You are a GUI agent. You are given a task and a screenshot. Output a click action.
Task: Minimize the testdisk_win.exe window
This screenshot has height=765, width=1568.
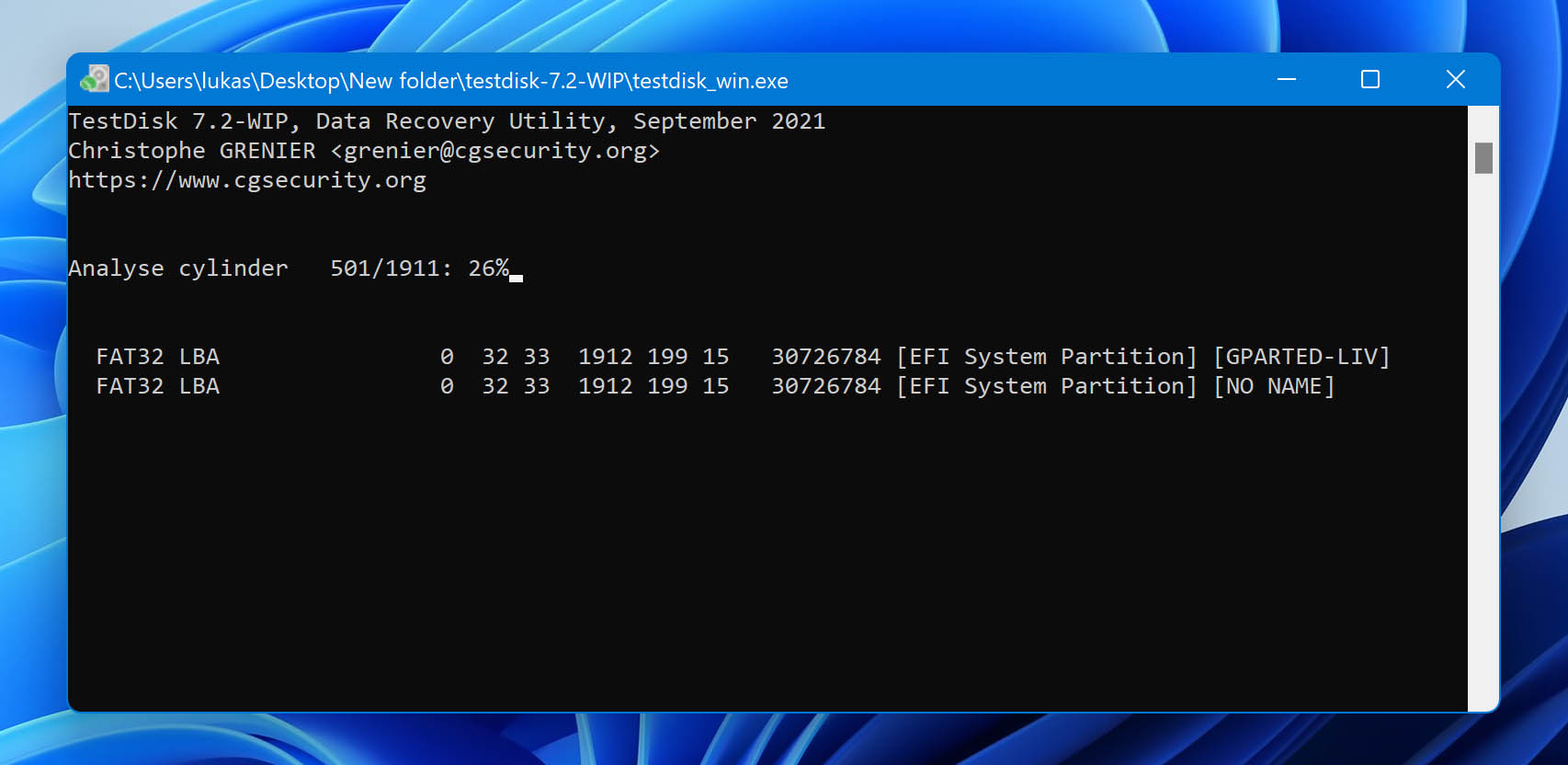(1287, 79)
